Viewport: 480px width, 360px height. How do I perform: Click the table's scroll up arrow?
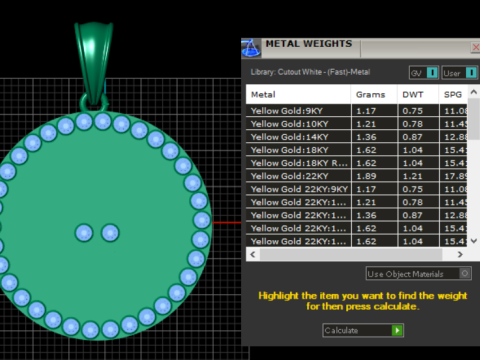474,92
